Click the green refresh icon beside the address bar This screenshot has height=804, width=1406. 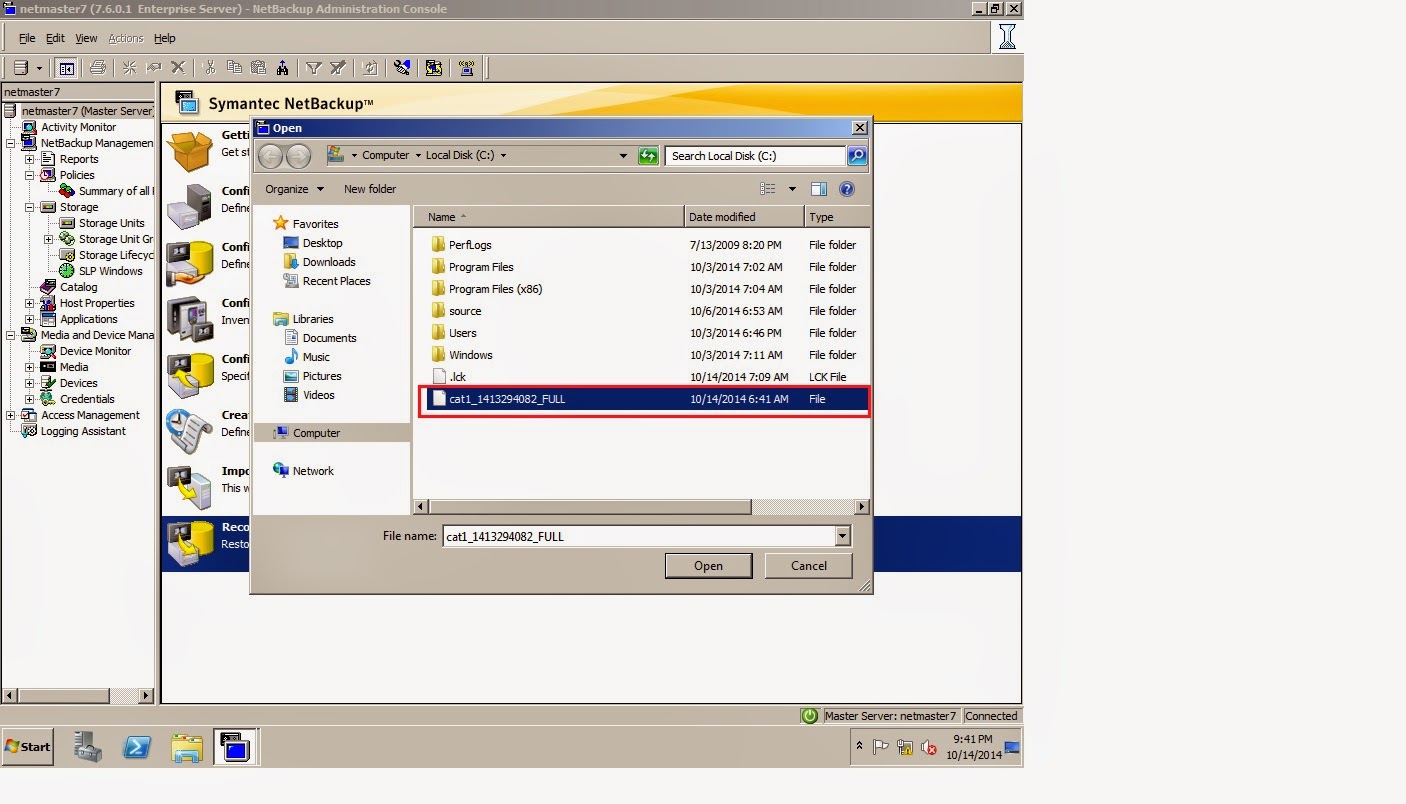(x=647, y=156)
